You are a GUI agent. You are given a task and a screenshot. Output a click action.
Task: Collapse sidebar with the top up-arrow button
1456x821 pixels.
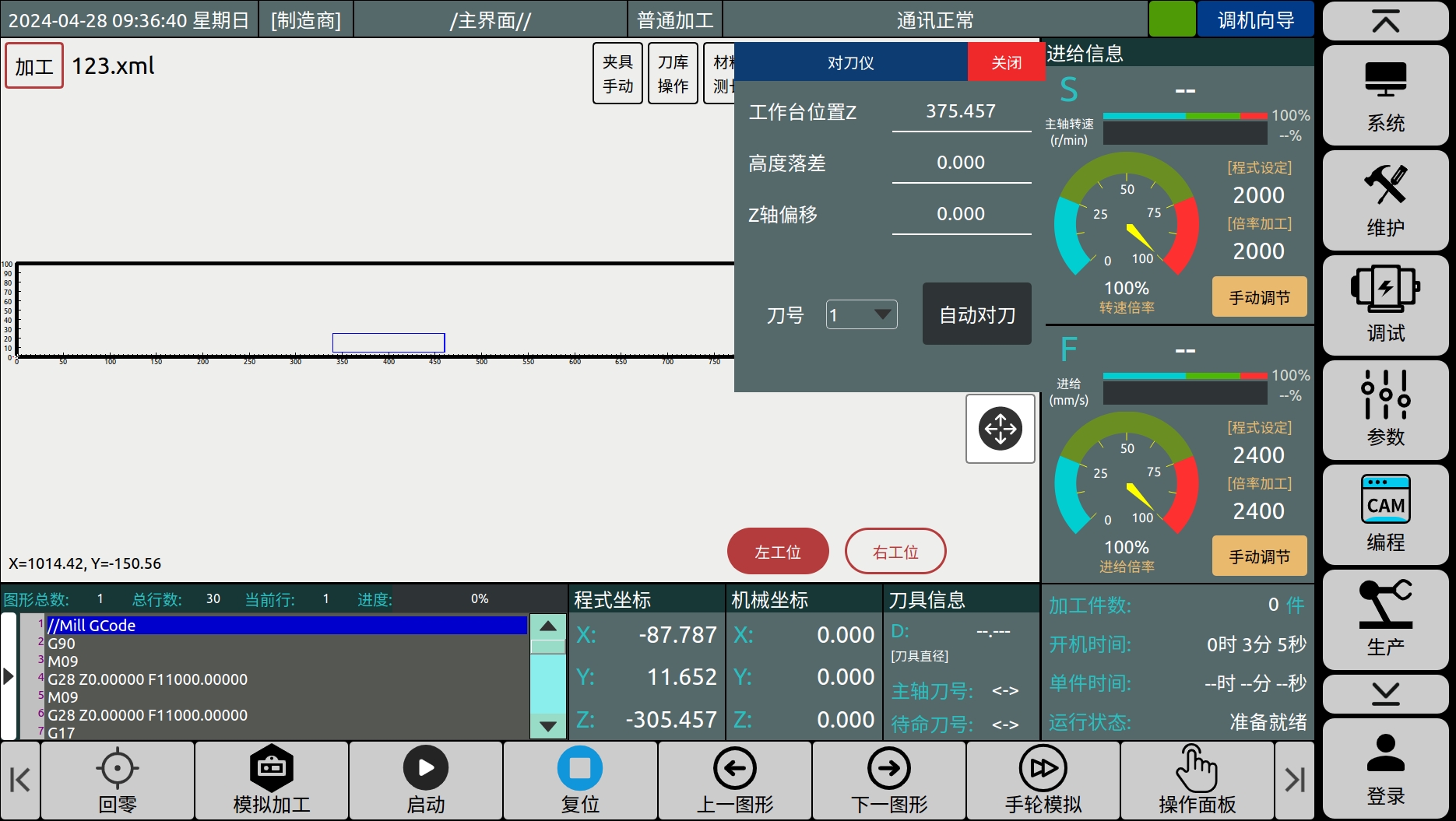1385,22
